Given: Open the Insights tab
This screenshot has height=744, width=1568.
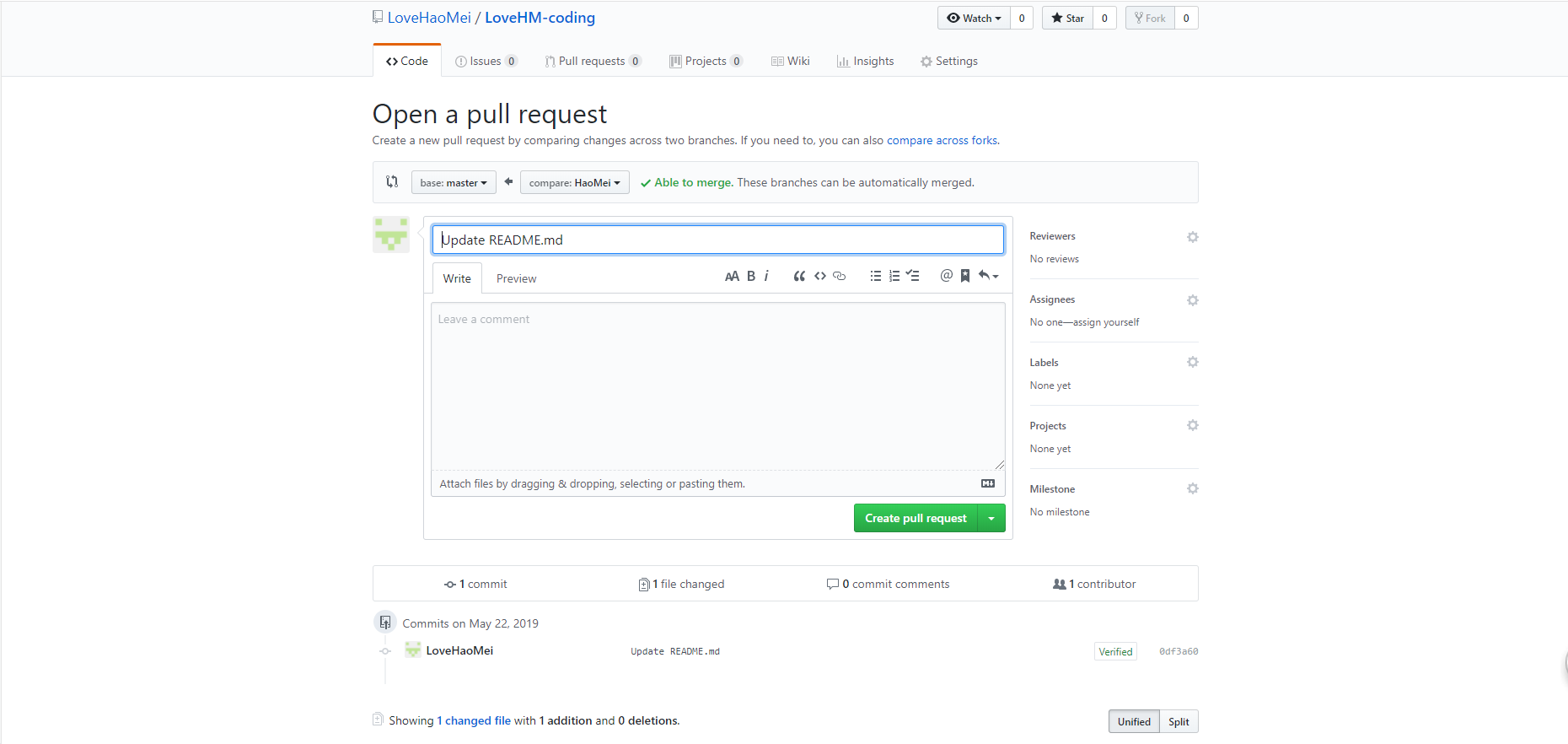Looking at the screenshot, I should coord(865,61).
